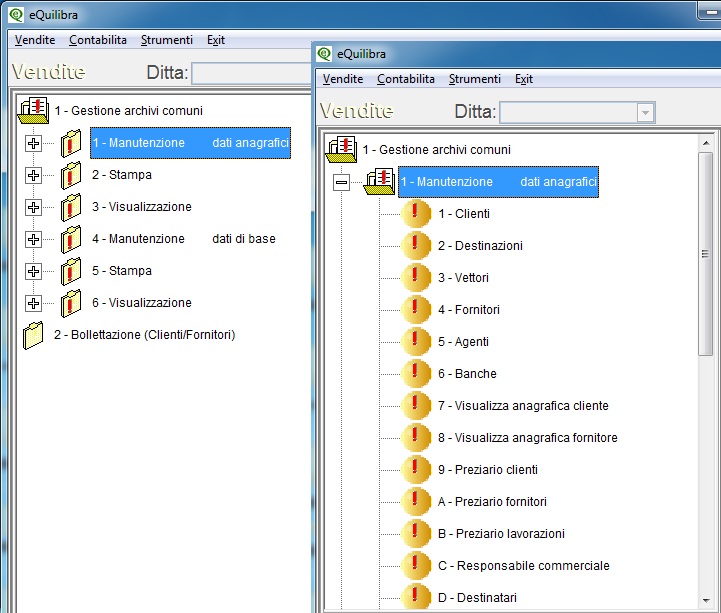721x613 pixels.
Task: Click eQuilibra logo in back window title bar
Action: click(16, 15)
